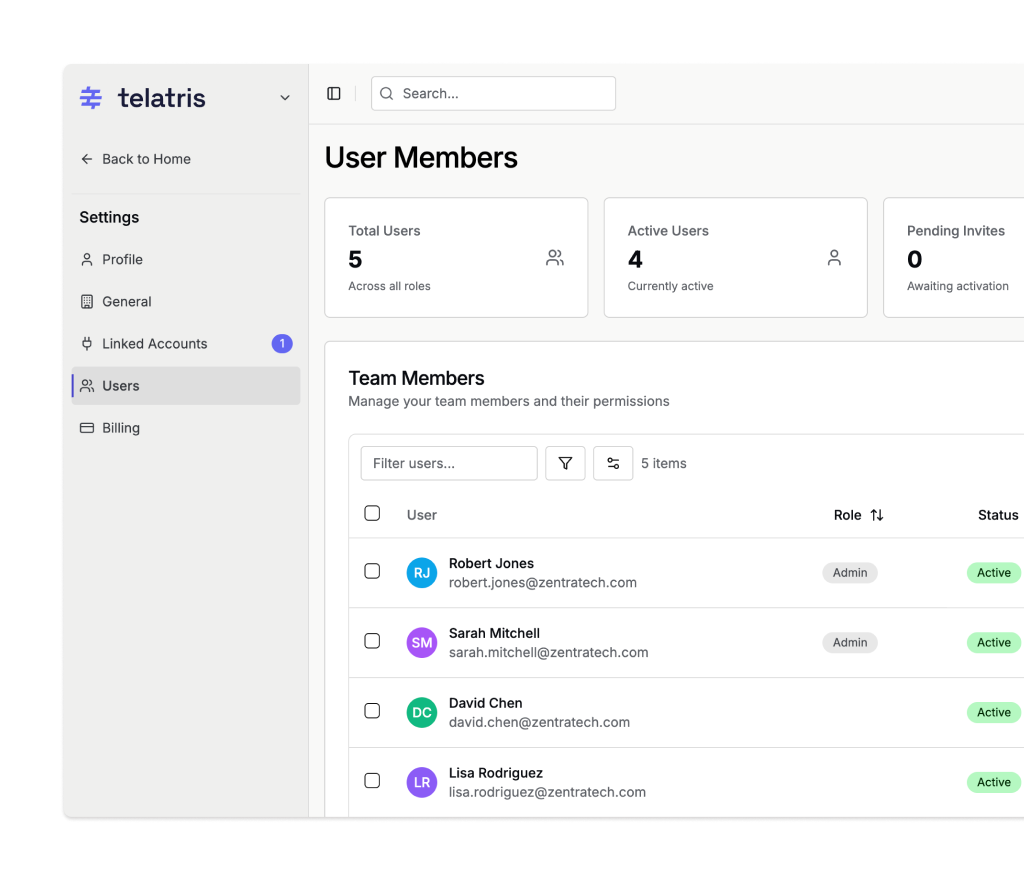Image resolution: width=1024 pixels, height=881 pixels.
Task: Open the workspace switcher chevron next to telatris
Action: pyautogui.click(x=284, y=97)
